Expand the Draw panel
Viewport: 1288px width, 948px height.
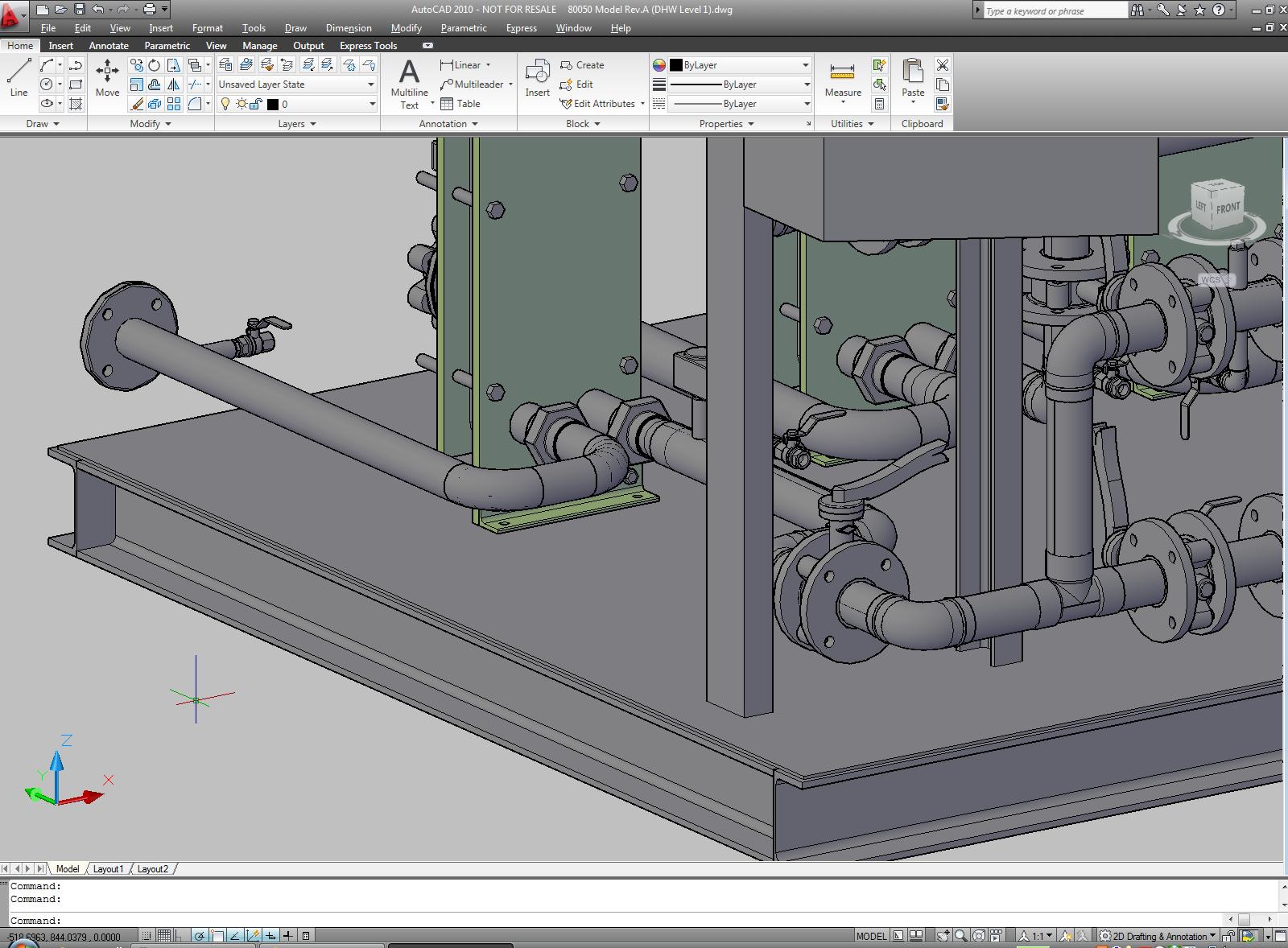pos(43,124)
